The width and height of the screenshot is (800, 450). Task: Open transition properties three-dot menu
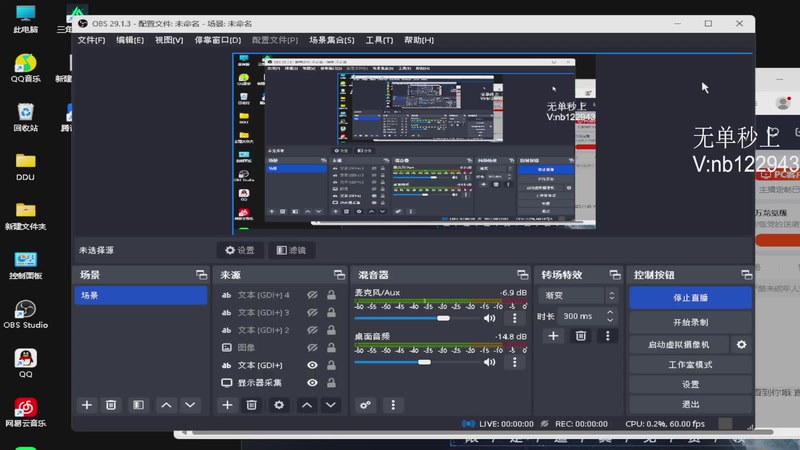point(607,336)
